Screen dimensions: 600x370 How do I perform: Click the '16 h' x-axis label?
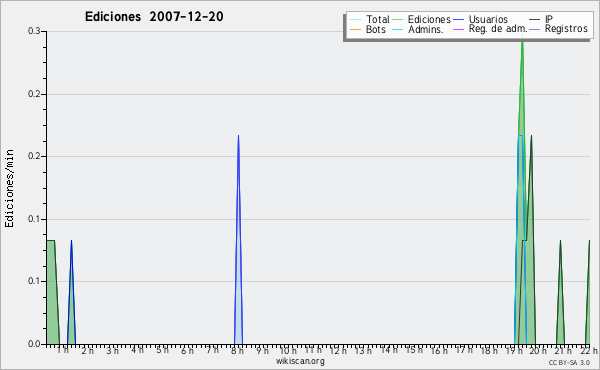[x=439, y=350]
